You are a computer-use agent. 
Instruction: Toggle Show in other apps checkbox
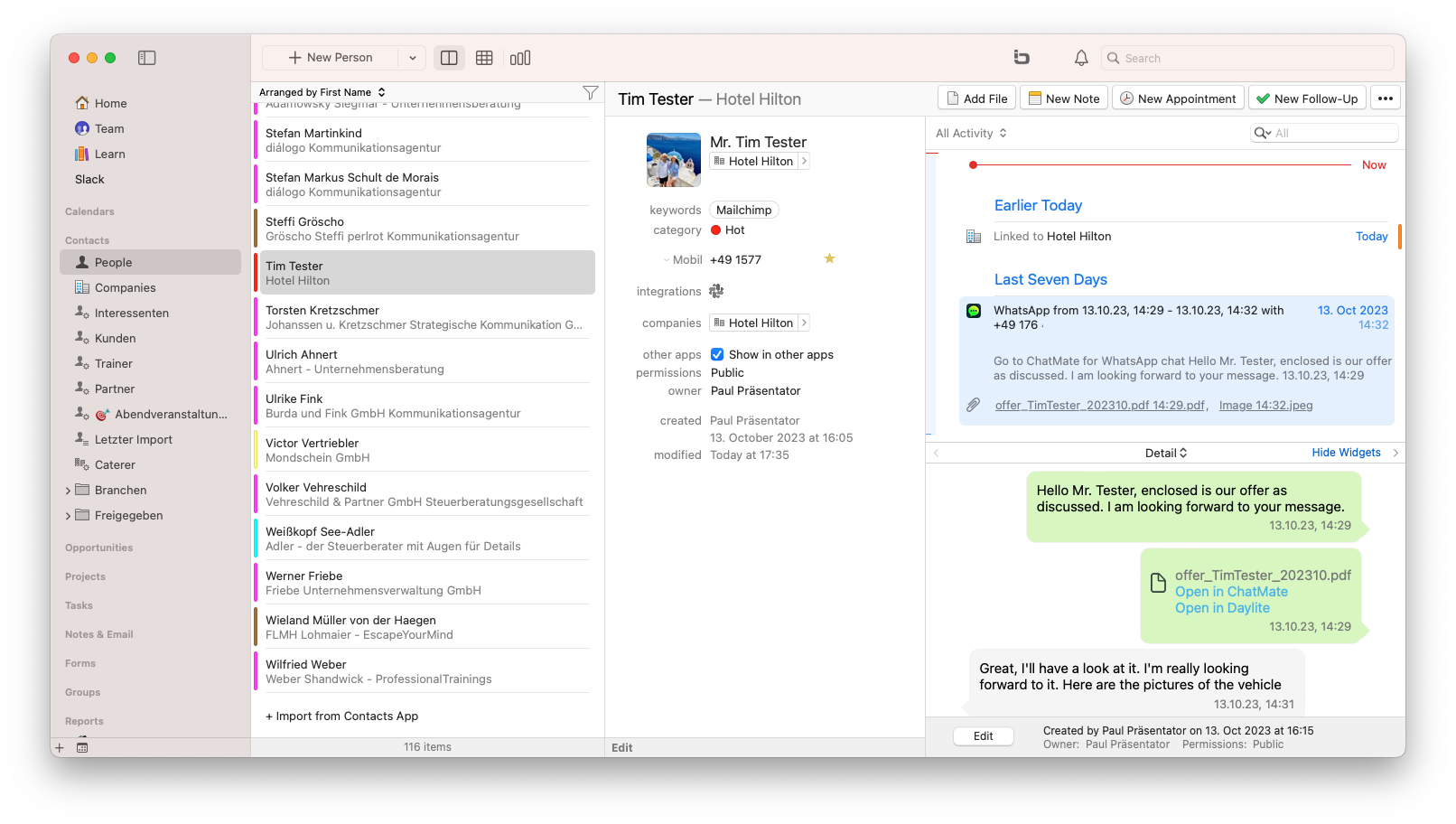717,354
